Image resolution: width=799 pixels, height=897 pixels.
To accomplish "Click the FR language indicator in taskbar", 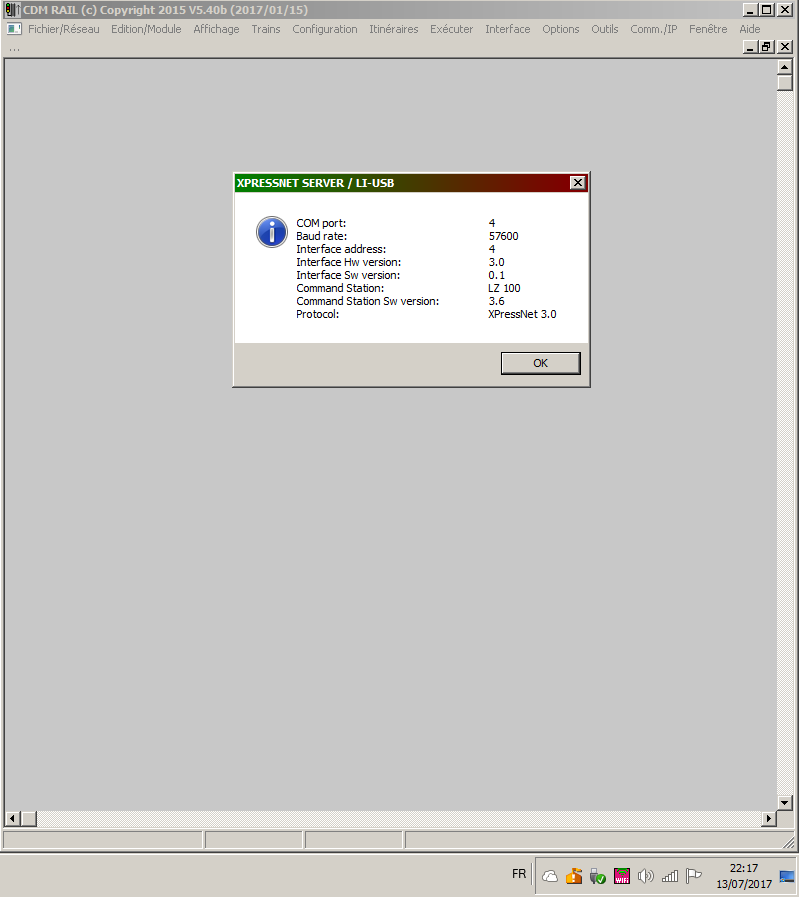I will (x=519, y=874).
